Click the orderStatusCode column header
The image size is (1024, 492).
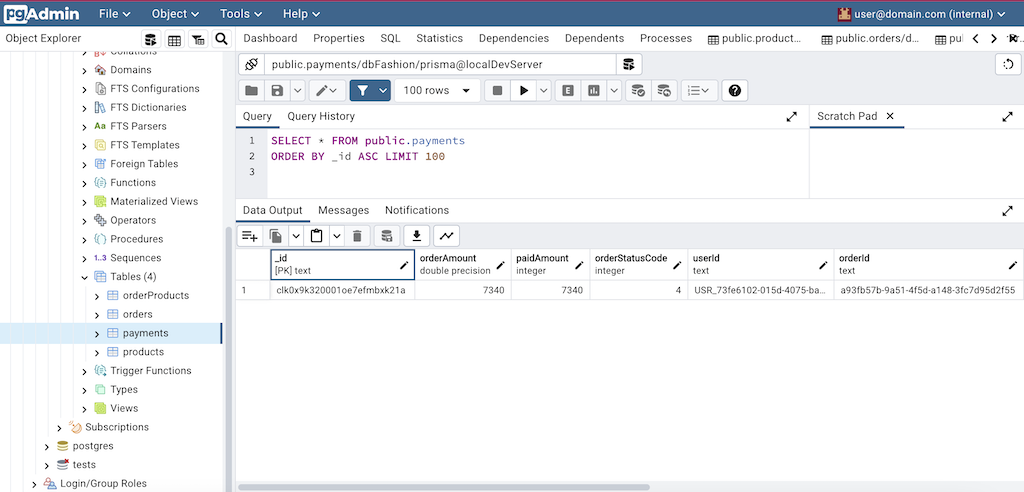(x=639, y=265)
